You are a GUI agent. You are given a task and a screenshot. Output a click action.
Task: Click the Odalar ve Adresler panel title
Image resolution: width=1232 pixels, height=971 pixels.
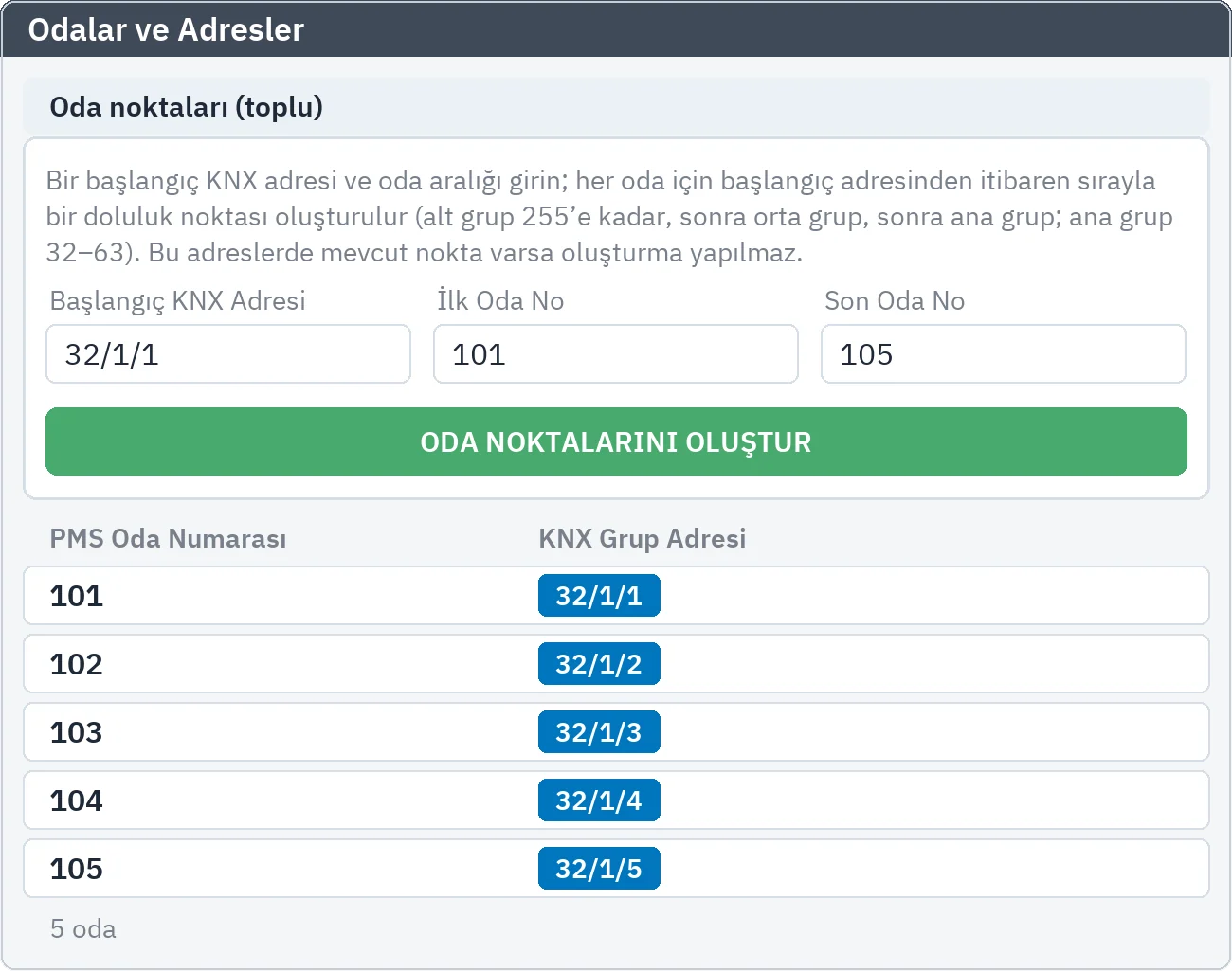click(x=166, y=29)
